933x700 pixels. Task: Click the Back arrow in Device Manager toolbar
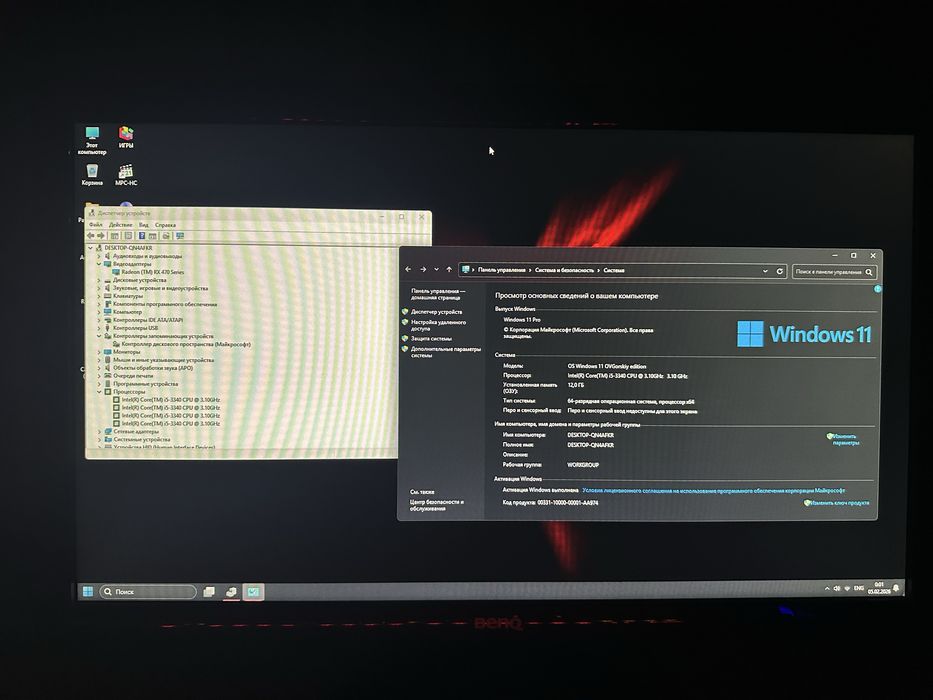coord(90,236)
